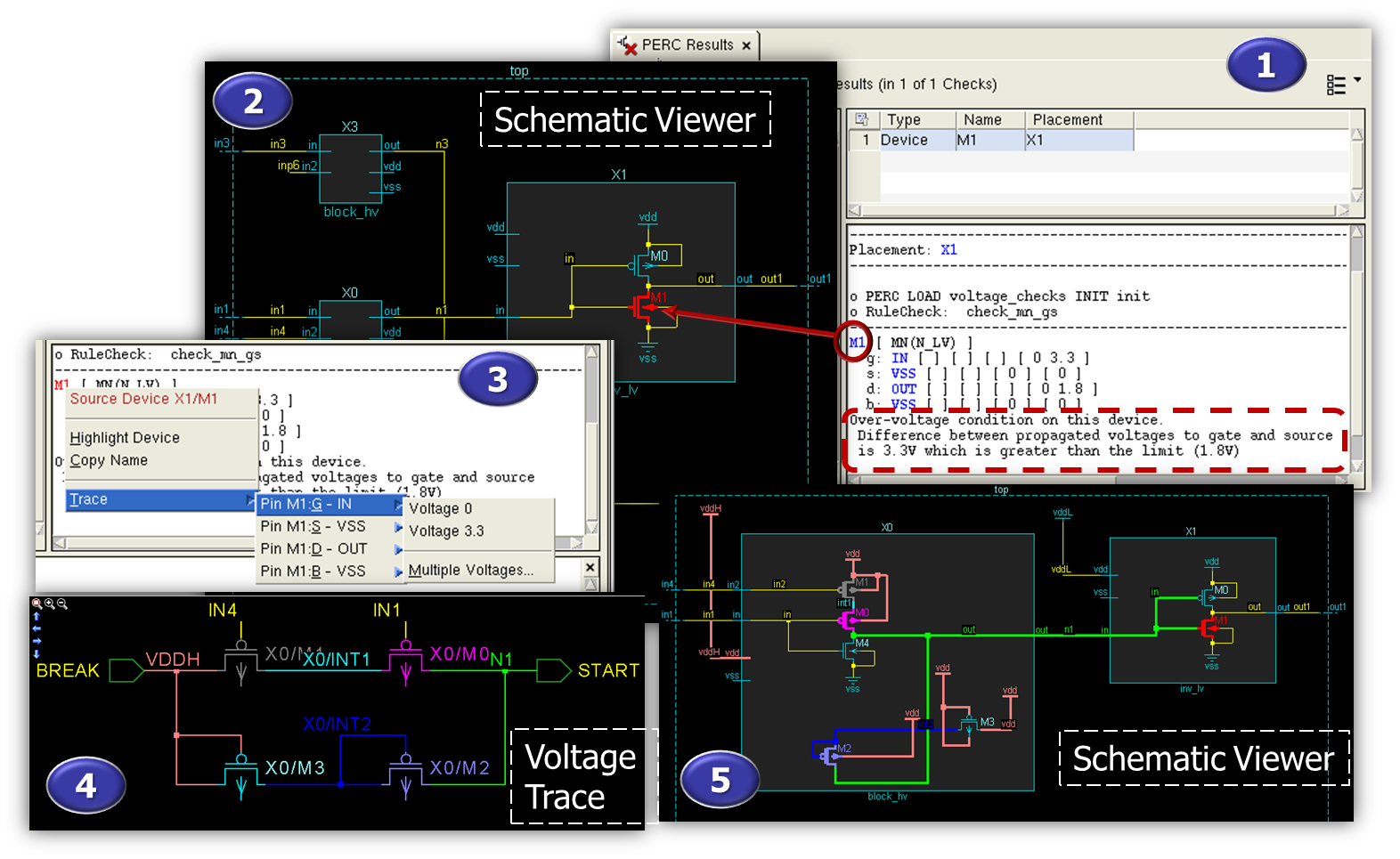
Task: Close the PERC Results tab
Action: [x=746, y=45]
